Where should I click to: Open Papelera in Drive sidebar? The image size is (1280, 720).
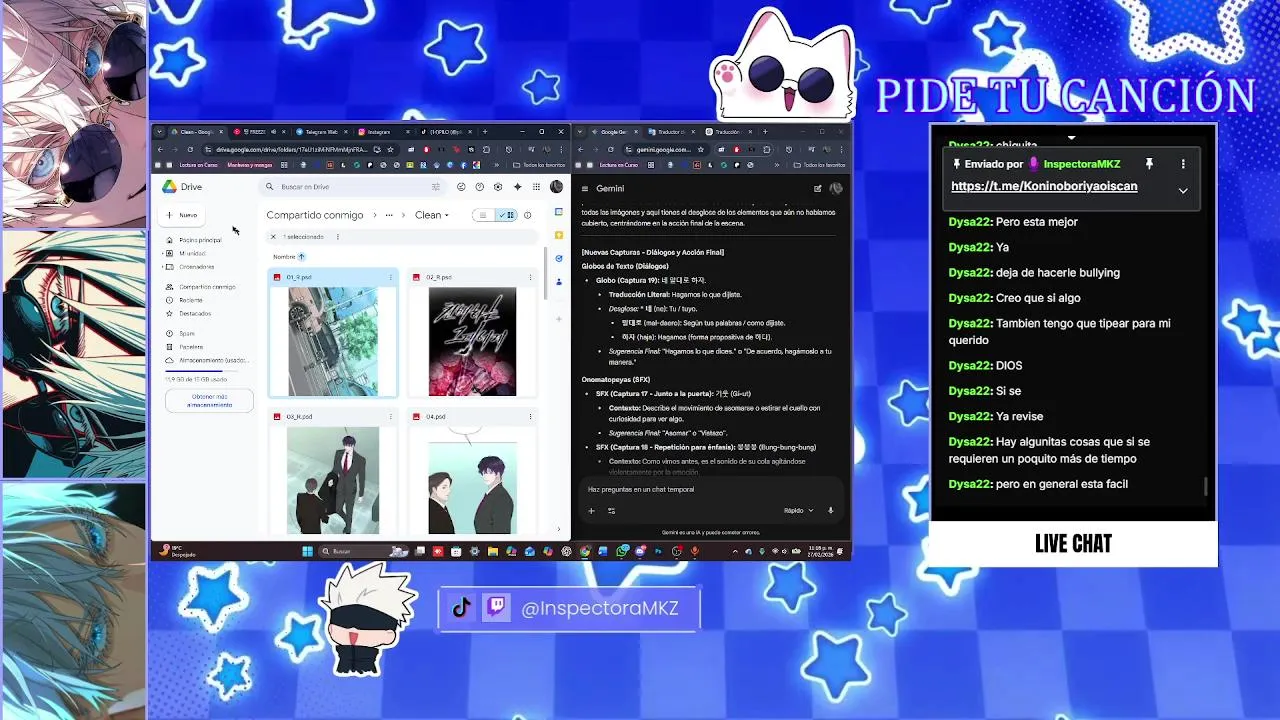coord(190,347)
